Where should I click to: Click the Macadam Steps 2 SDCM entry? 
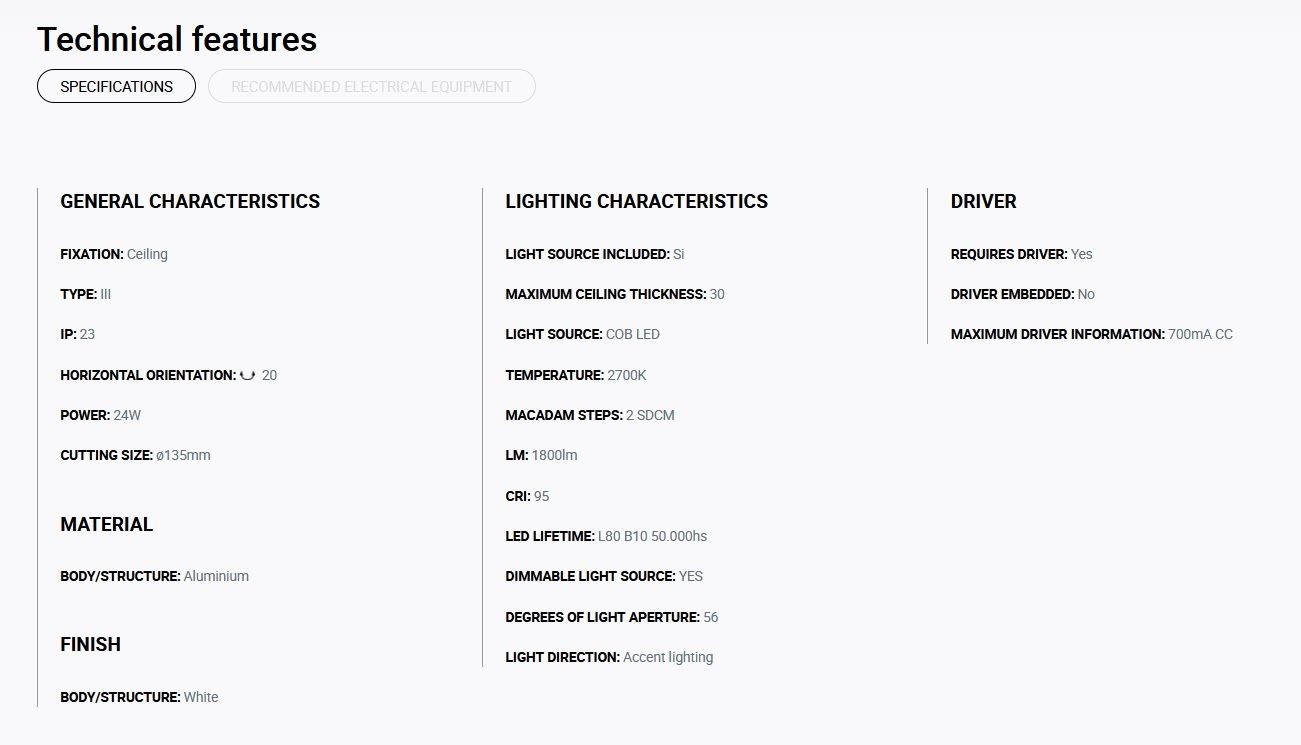coord(590,415)
